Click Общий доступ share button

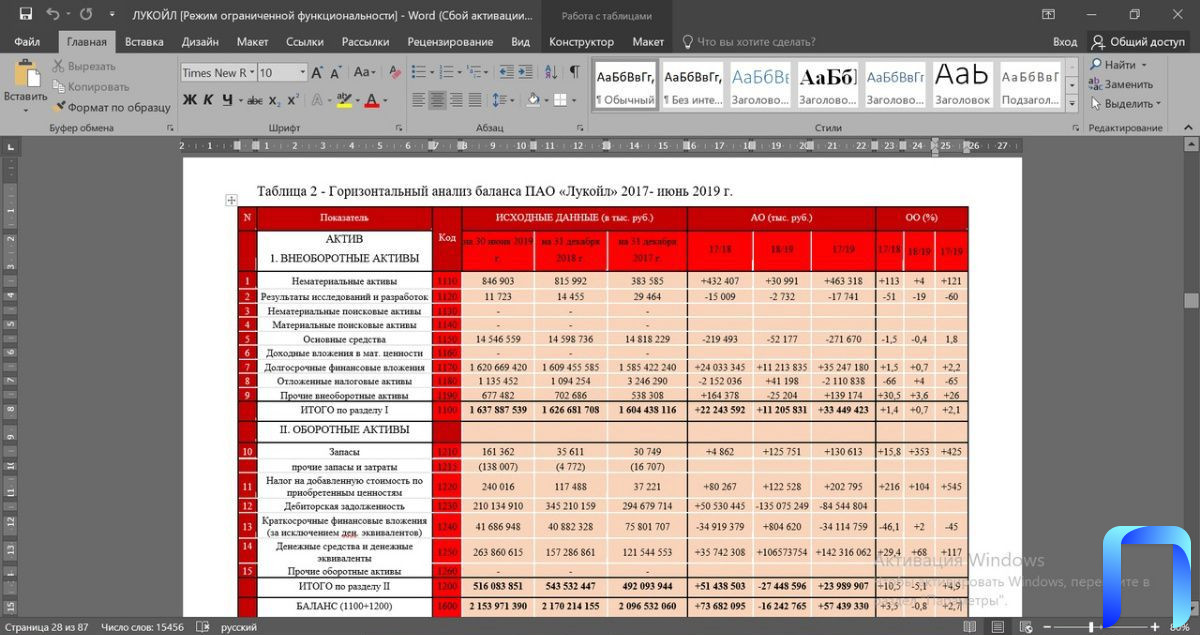tap(1138, 42)
